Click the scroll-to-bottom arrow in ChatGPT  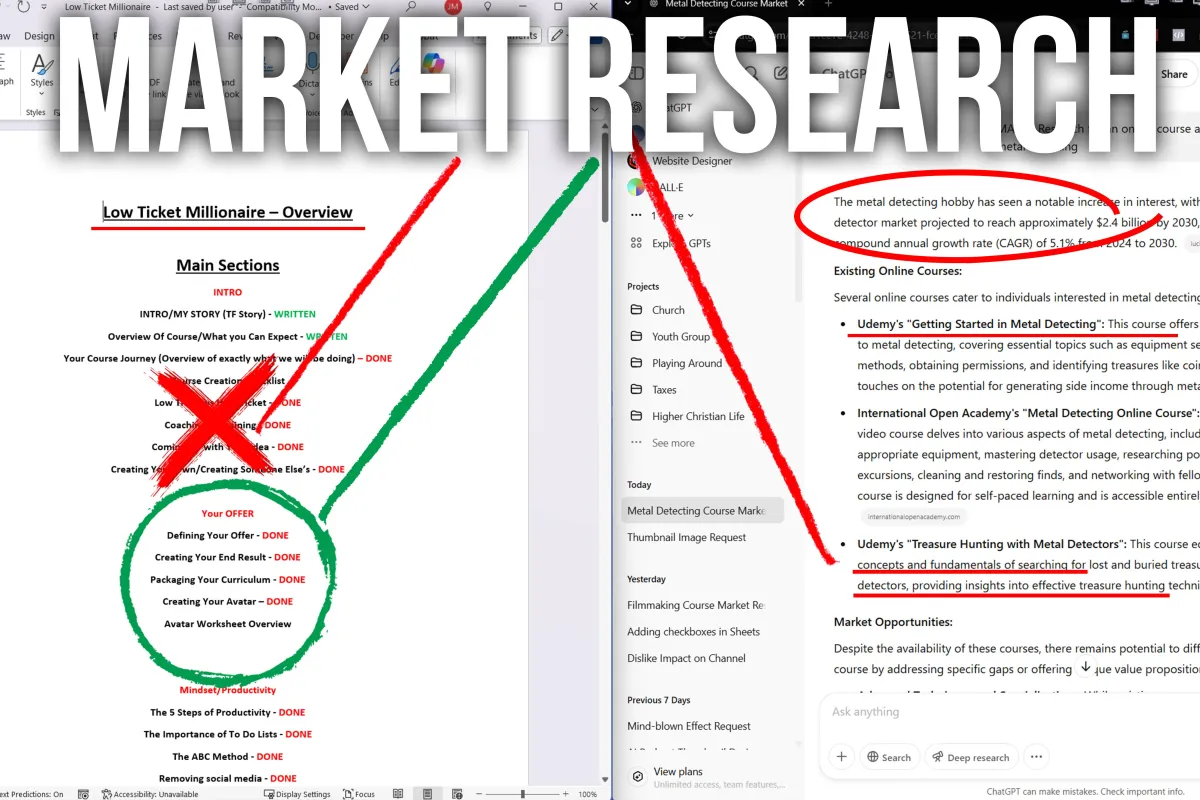pyautogui.click(x=1084, y=667)
